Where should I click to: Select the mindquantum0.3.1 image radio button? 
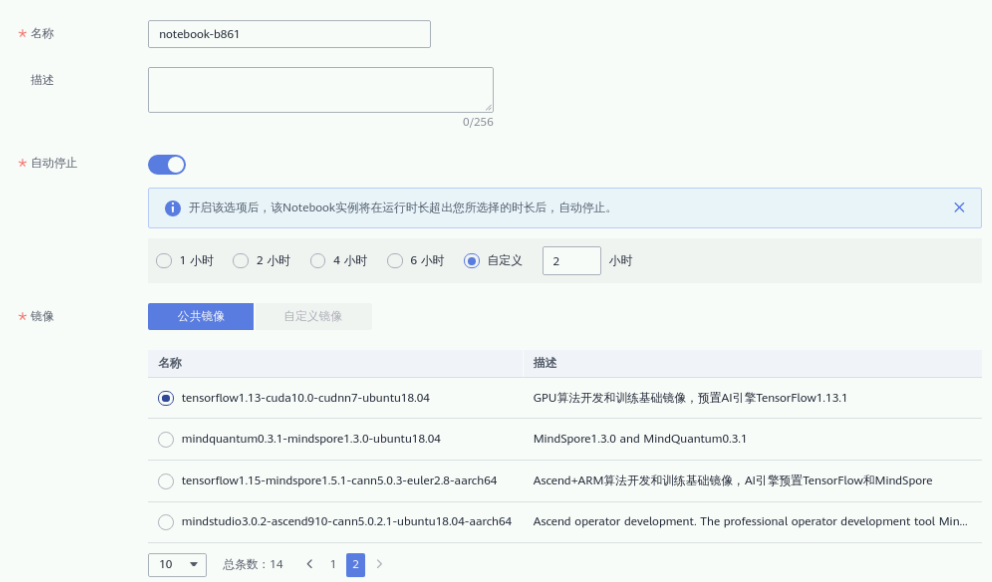tap(166, 439)
